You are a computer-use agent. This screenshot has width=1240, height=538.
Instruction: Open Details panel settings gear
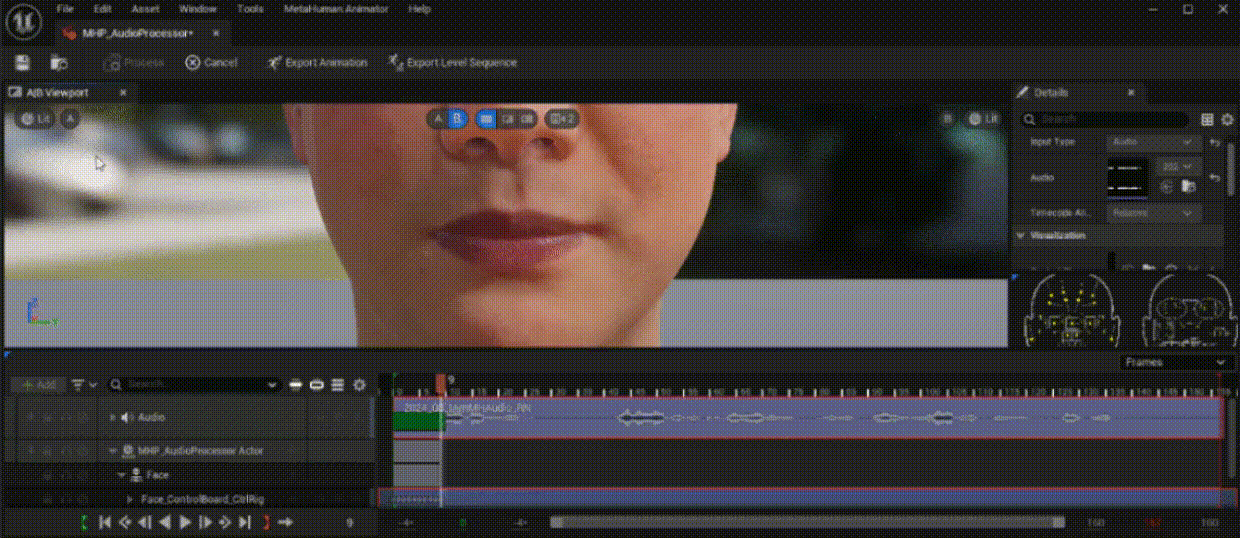tap(1226, 119)
